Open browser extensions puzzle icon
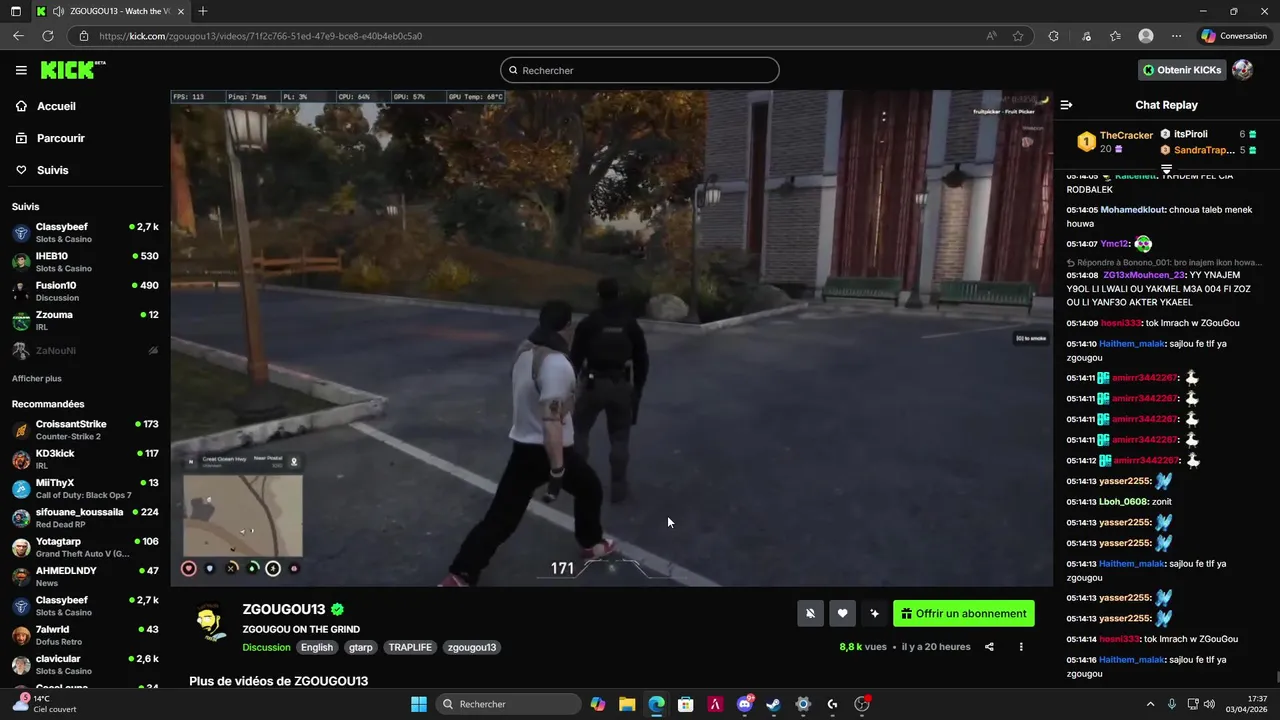The image size is (1280, 720). pyautogui.click(x=1053, y=36)
